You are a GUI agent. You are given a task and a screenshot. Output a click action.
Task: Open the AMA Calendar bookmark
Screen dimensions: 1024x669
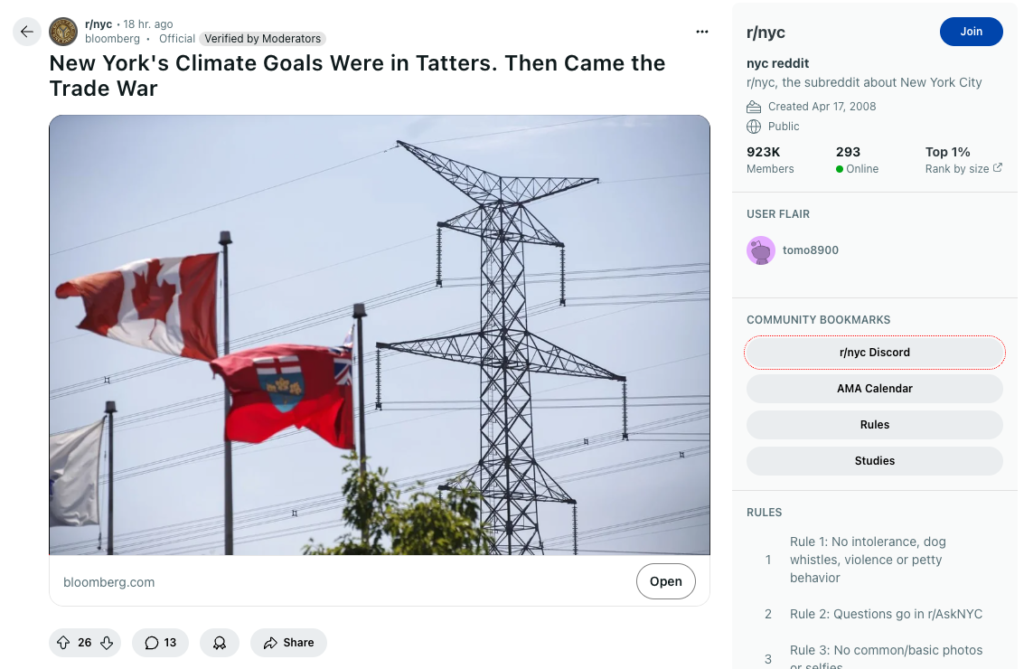coord(874,388)
